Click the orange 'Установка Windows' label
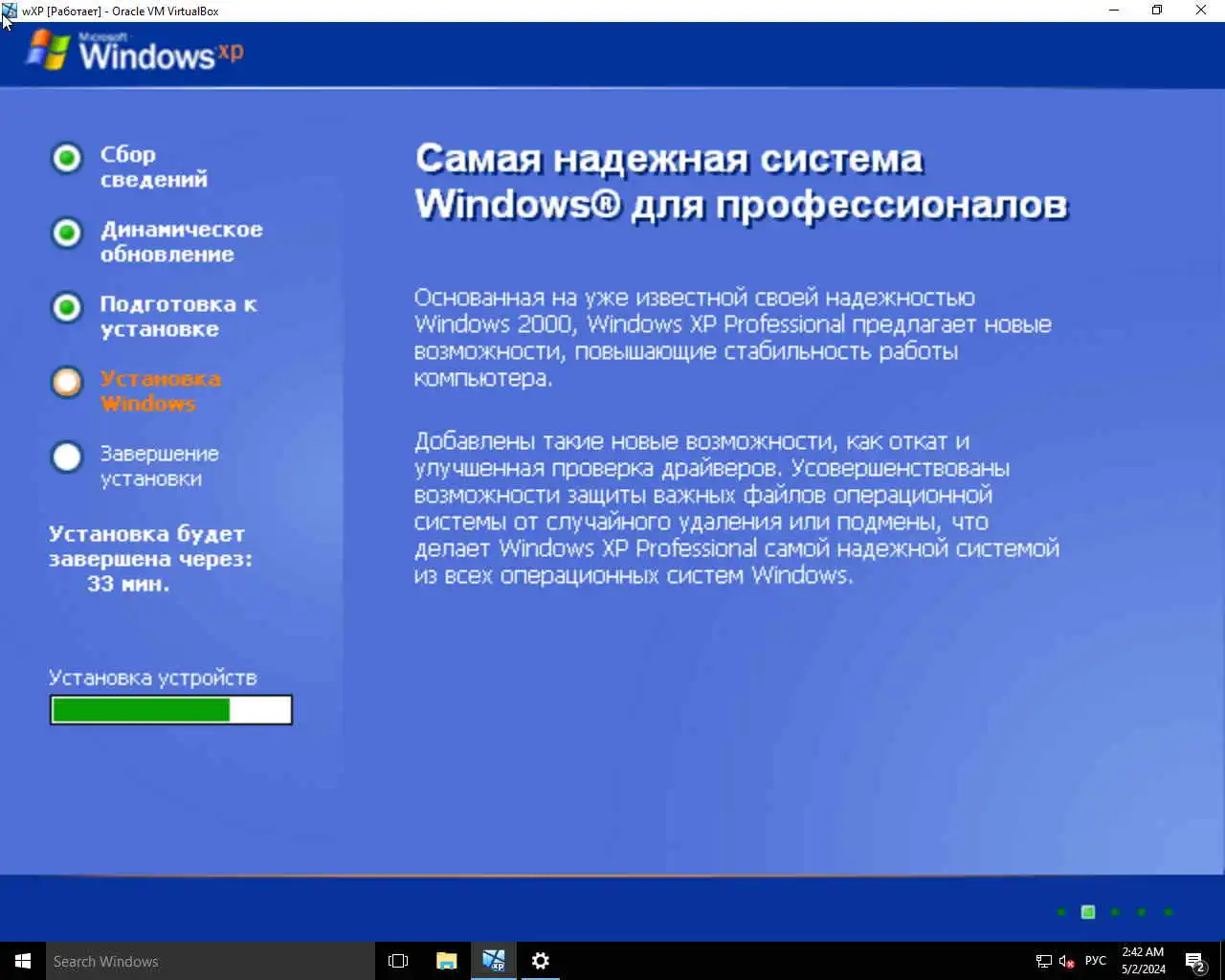The height and width of the screenshot is (980, 1225). [x=161, y=390]
